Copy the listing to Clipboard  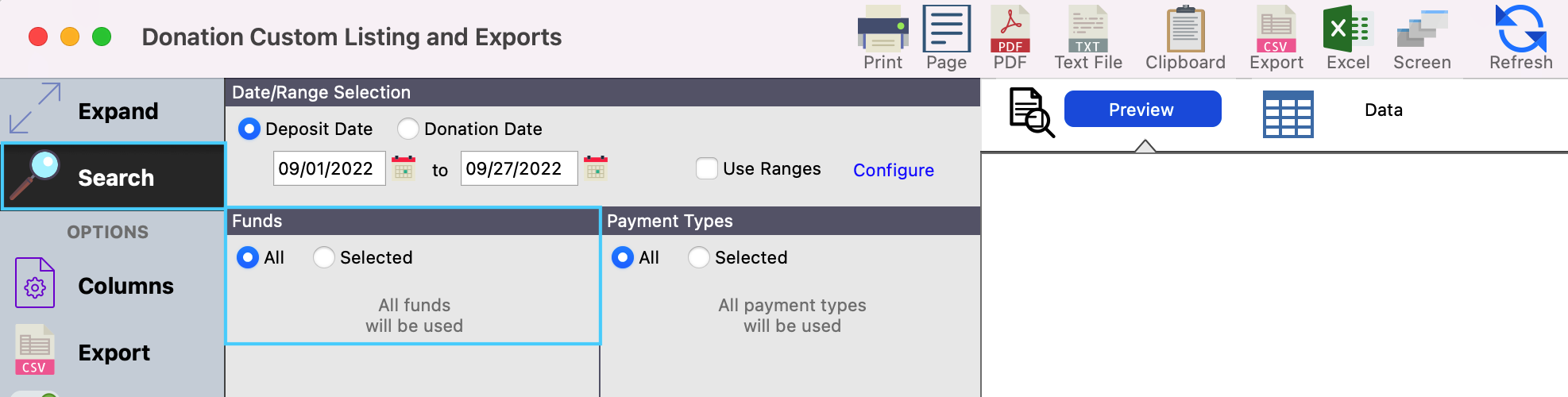tap(1185, 37)
